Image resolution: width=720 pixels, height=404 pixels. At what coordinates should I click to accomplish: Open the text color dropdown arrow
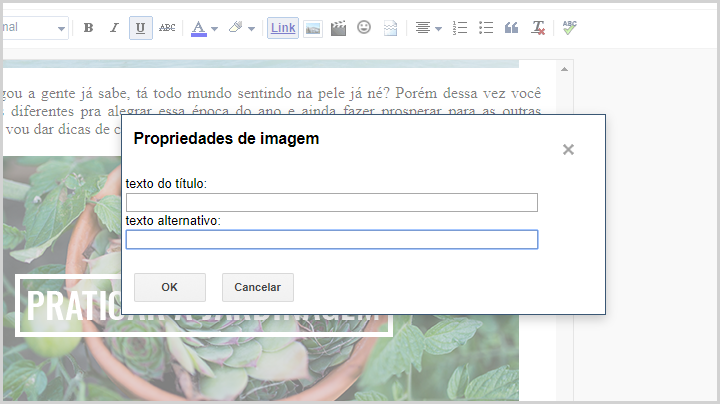[x=214, y=28]
